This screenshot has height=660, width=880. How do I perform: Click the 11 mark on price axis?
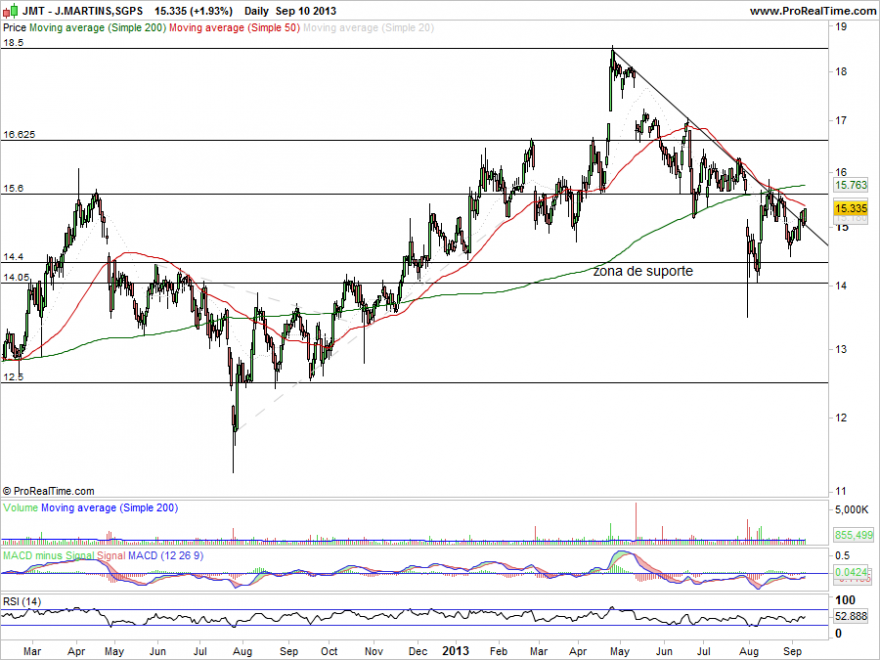[x=841, y=491]
